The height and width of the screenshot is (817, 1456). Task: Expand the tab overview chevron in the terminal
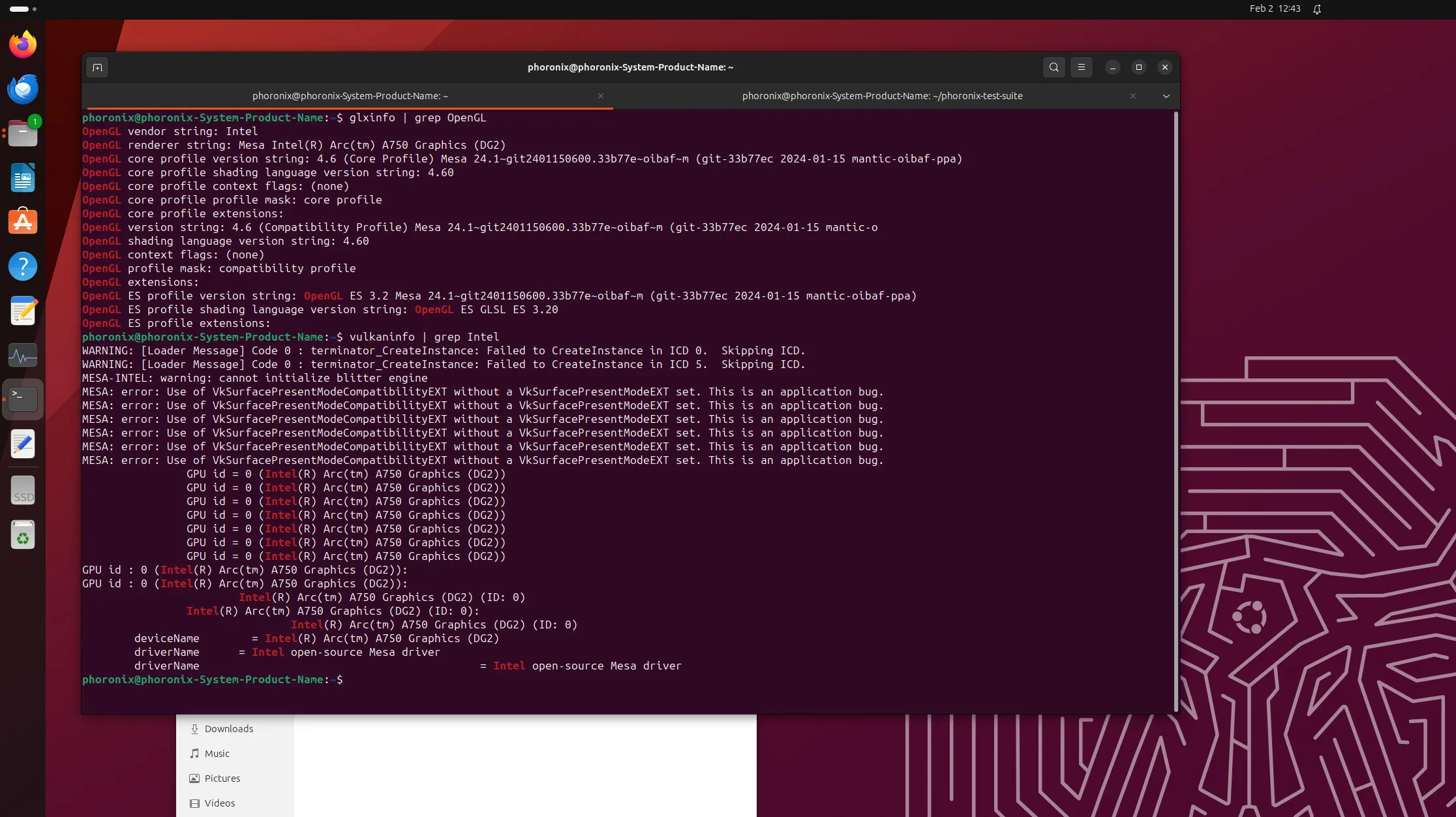[1166, 96]
